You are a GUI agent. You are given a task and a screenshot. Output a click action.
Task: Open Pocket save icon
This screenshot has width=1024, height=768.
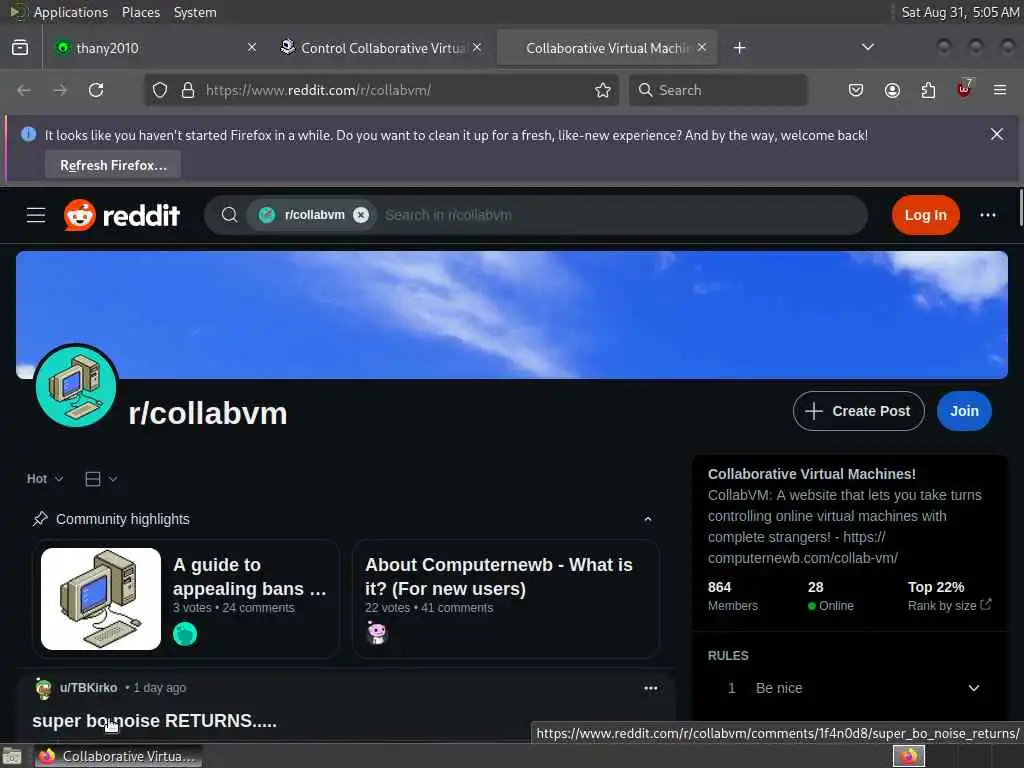tap(856, 90)
